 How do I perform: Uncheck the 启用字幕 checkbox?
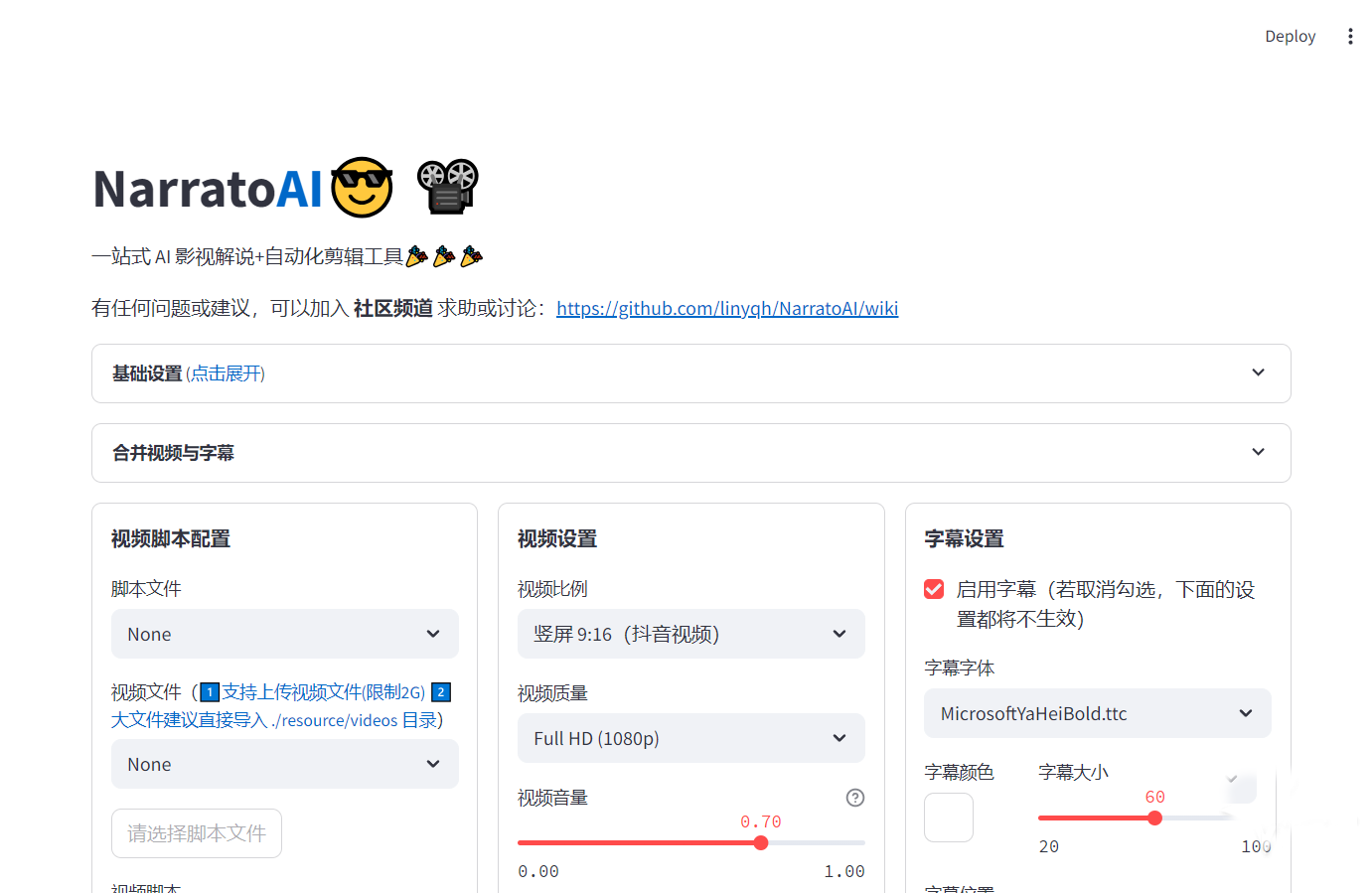(x=934, y=589)
